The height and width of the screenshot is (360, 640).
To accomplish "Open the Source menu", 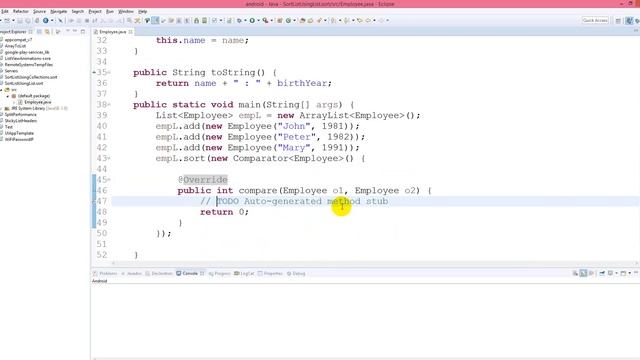I will point(39,11).
